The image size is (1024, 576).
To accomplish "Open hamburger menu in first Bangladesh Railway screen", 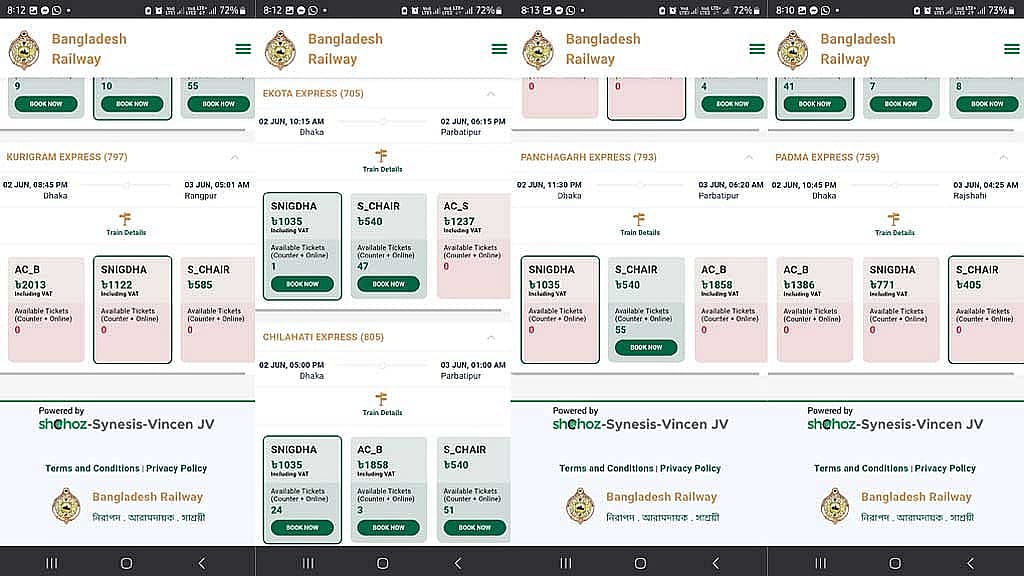I will pos(243,49).
